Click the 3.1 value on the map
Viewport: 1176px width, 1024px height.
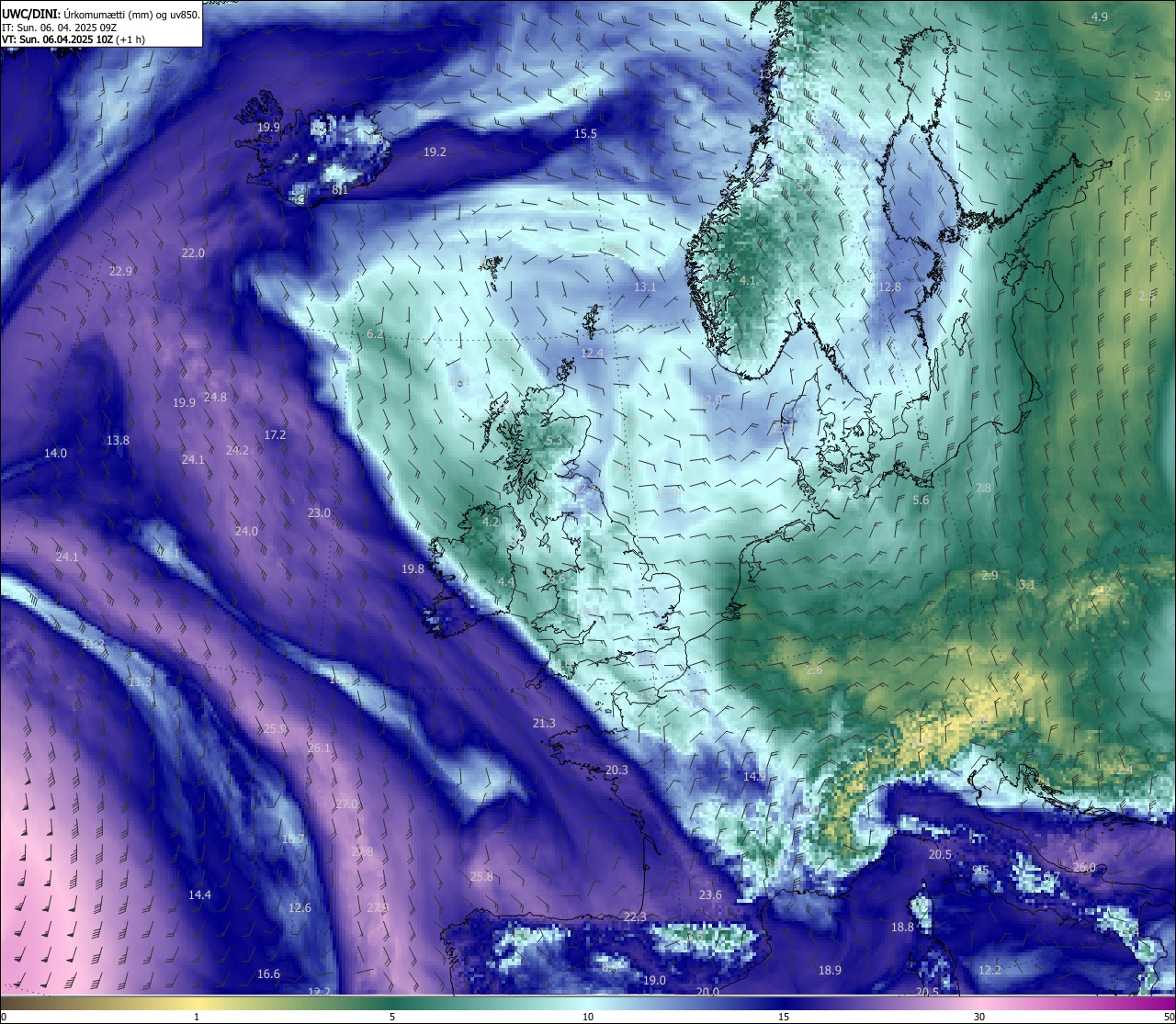1027,585
